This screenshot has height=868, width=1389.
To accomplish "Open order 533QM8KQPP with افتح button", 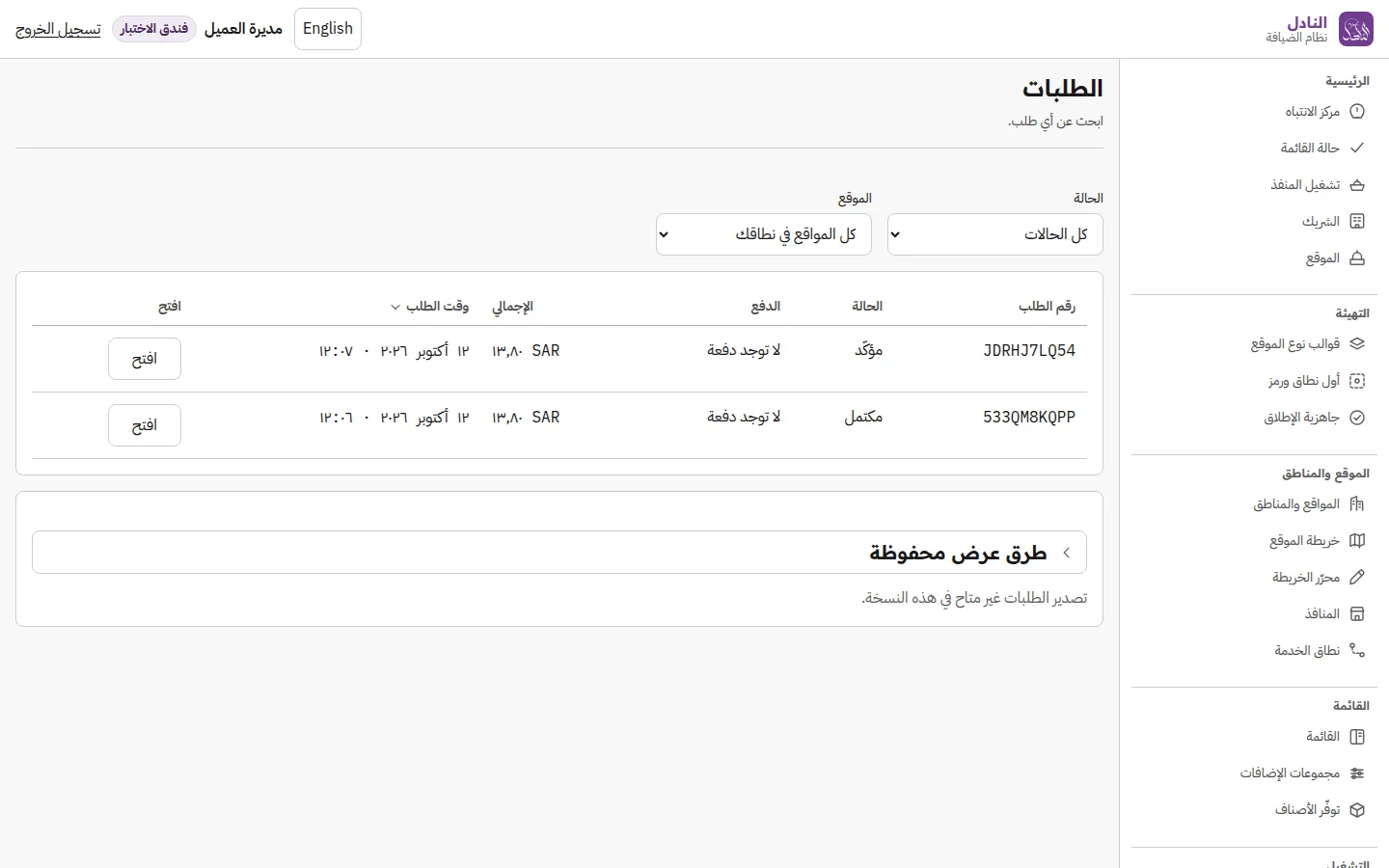I will click(145, 425).
